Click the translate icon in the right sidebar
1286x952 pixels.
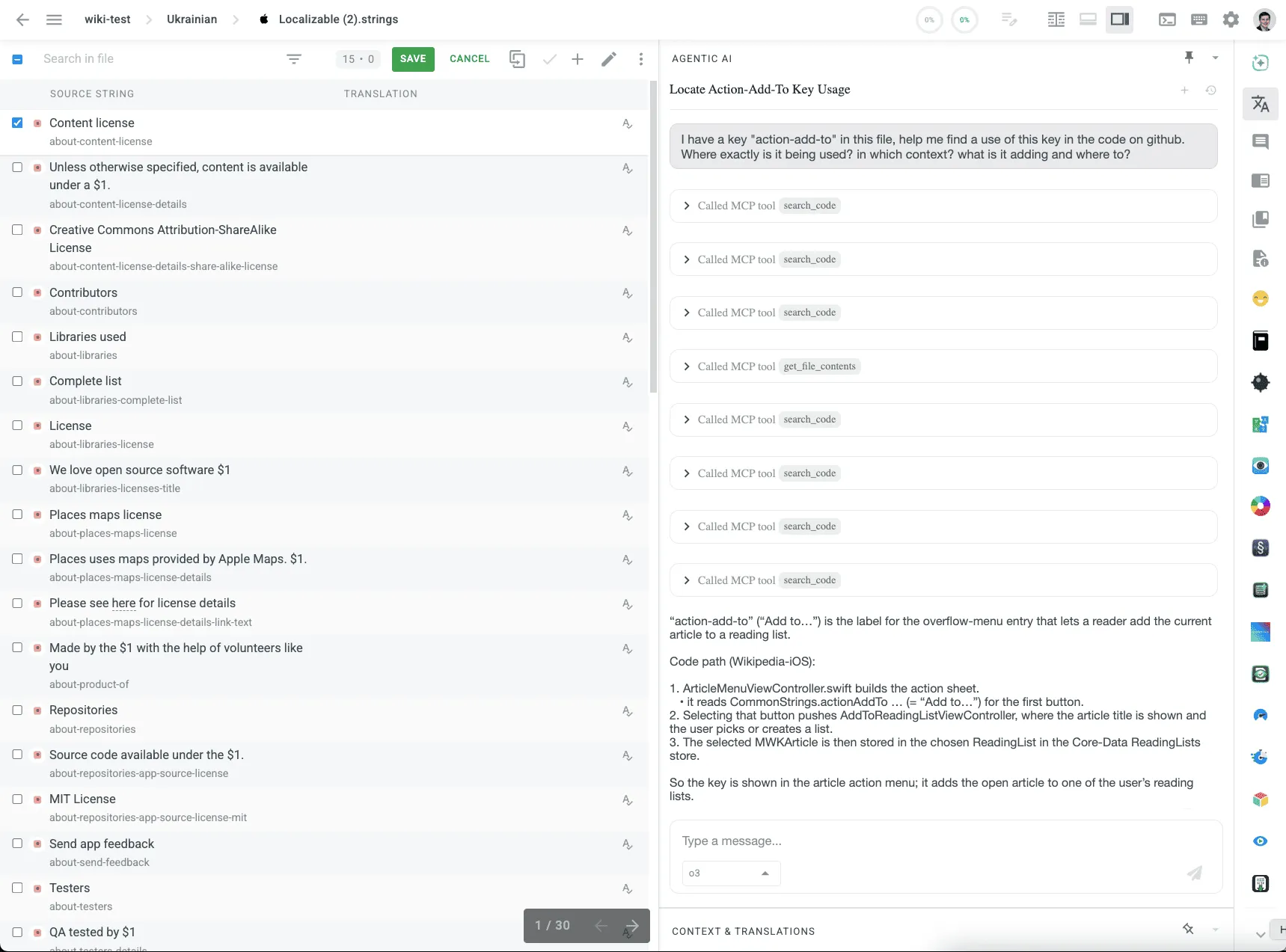click(x=1261, y=104)
